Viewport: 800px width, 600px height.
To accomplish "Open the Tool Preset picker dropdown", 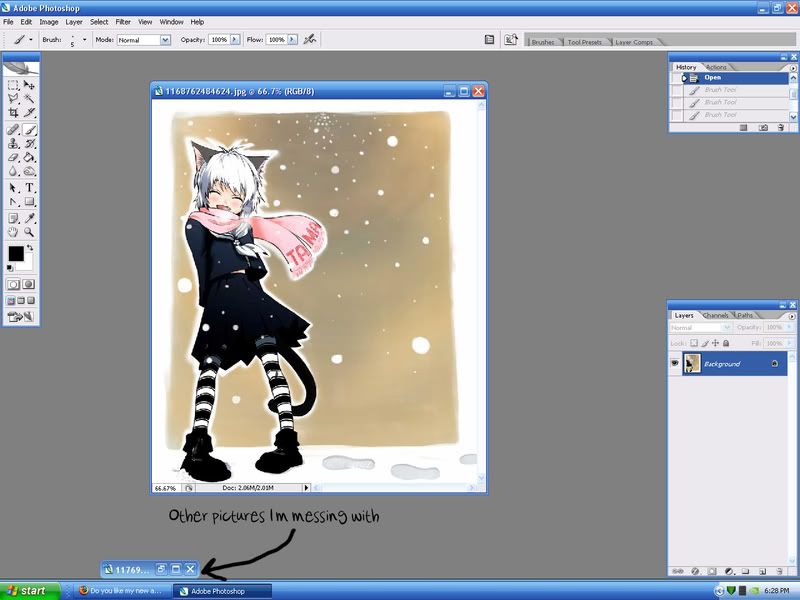I will 31,39.
